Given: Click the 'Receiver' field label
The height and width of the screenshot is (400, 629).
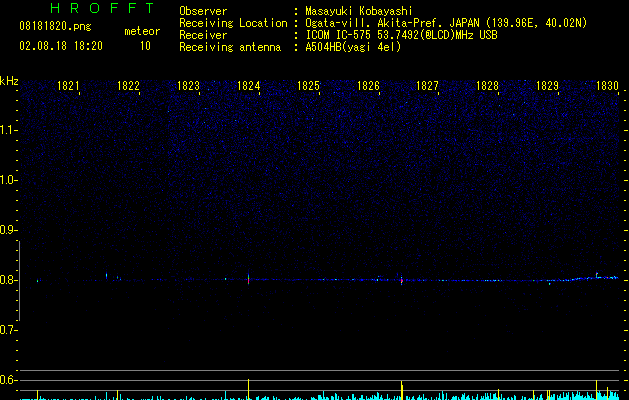Looking at the screenshot, I should 203,35.
